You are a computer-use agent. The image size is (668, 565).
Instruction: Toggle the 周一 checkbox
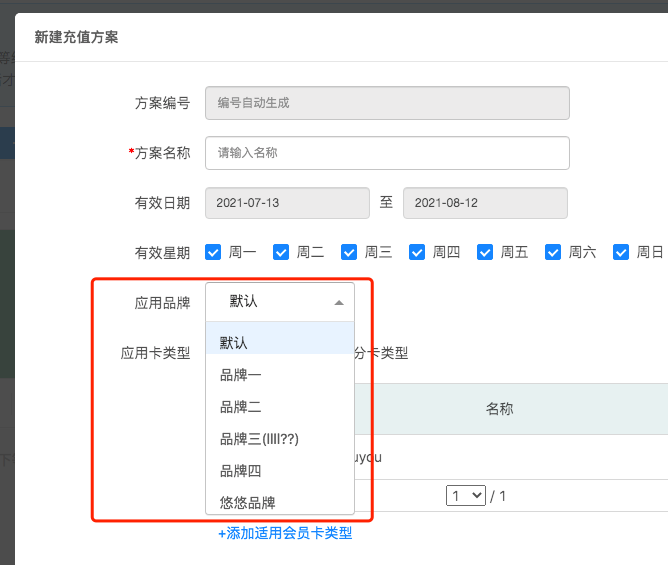(x=214, y=252)
